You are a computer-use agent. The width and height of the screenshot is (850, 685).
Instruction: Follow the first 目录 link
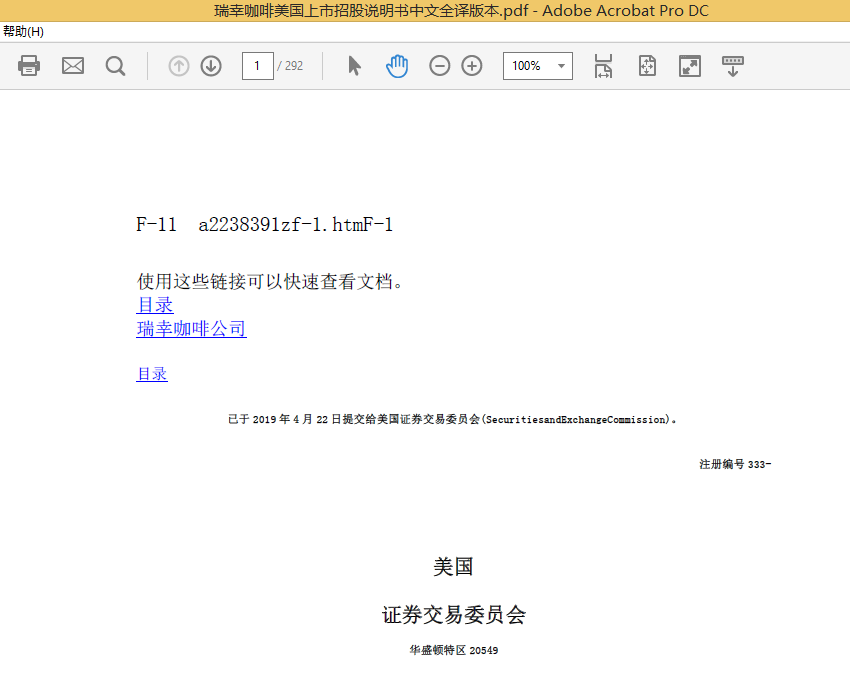[155, 305]
